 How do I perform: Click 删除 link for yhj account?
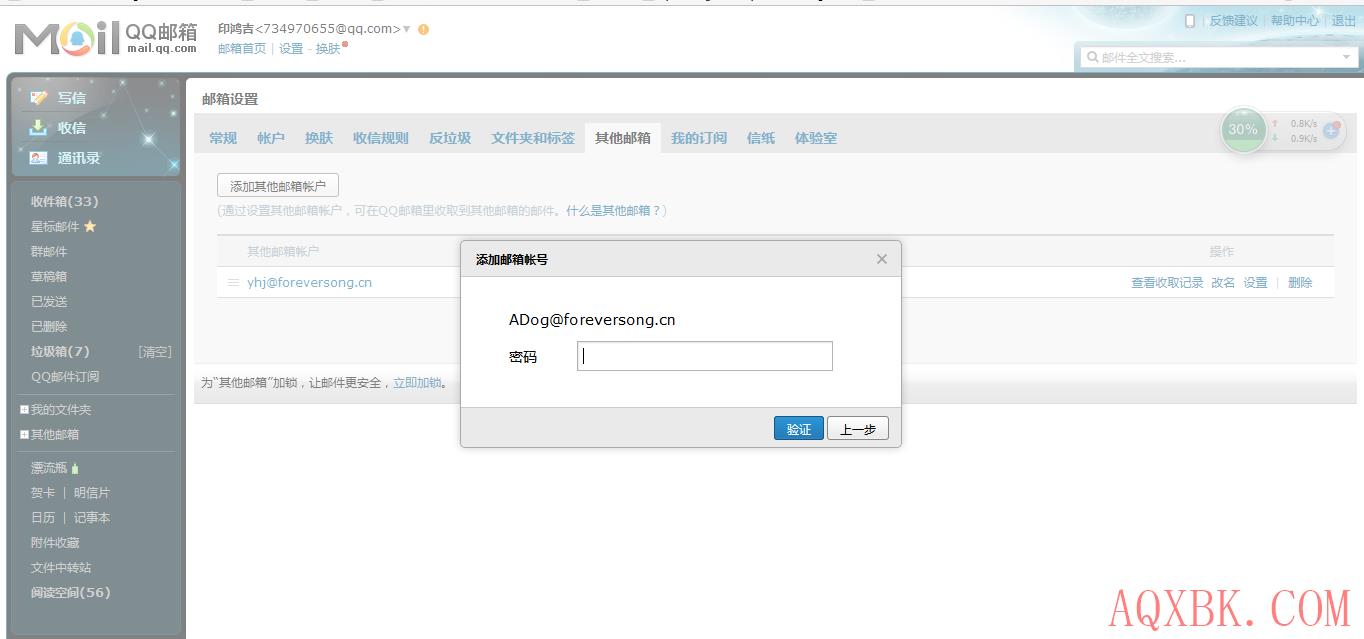coord(1300,283)
